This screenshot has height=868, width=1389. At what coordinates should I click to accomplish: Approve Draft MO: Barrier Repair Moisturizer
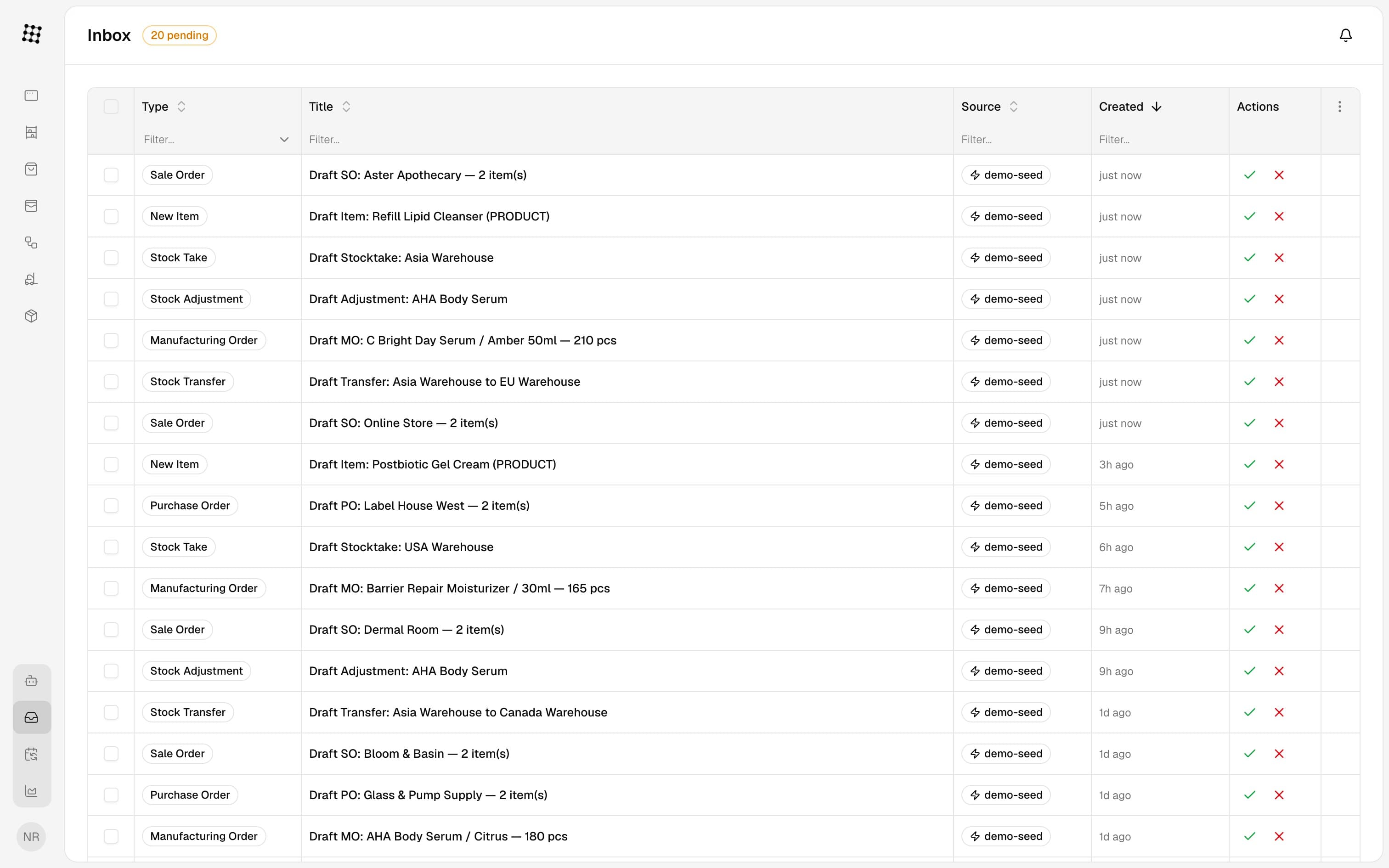[1249, 588]
